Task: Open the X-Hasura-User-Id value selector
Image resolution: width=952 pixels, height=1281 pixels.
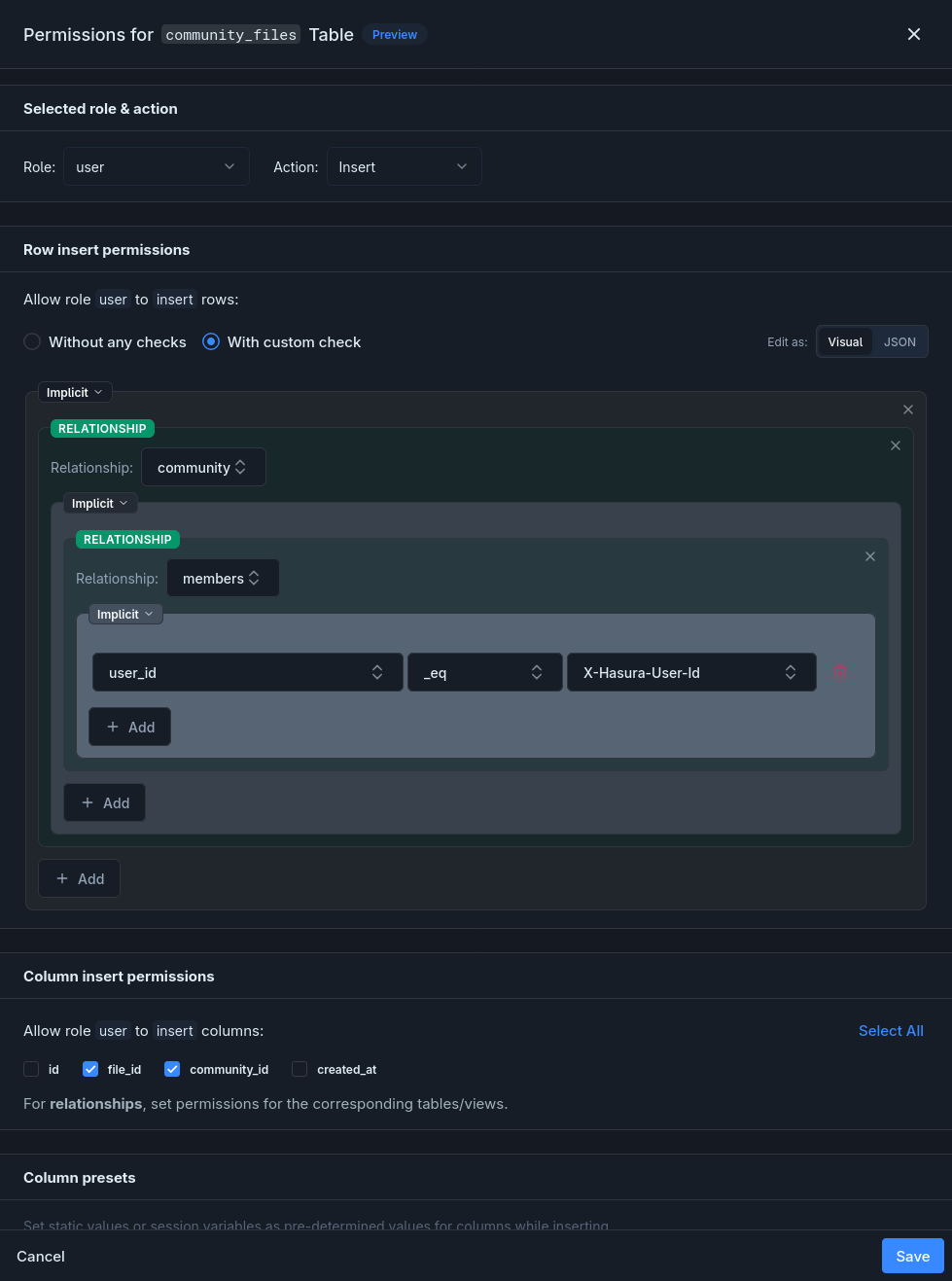Action: (691, 672)
